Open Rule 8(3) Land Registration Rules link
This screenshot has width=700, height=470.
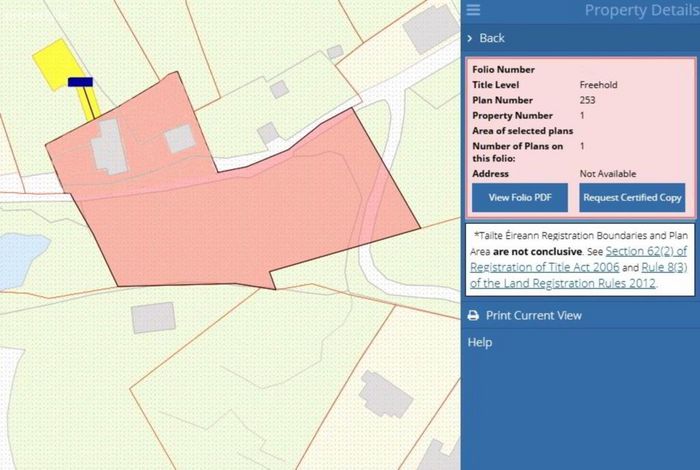579,275
